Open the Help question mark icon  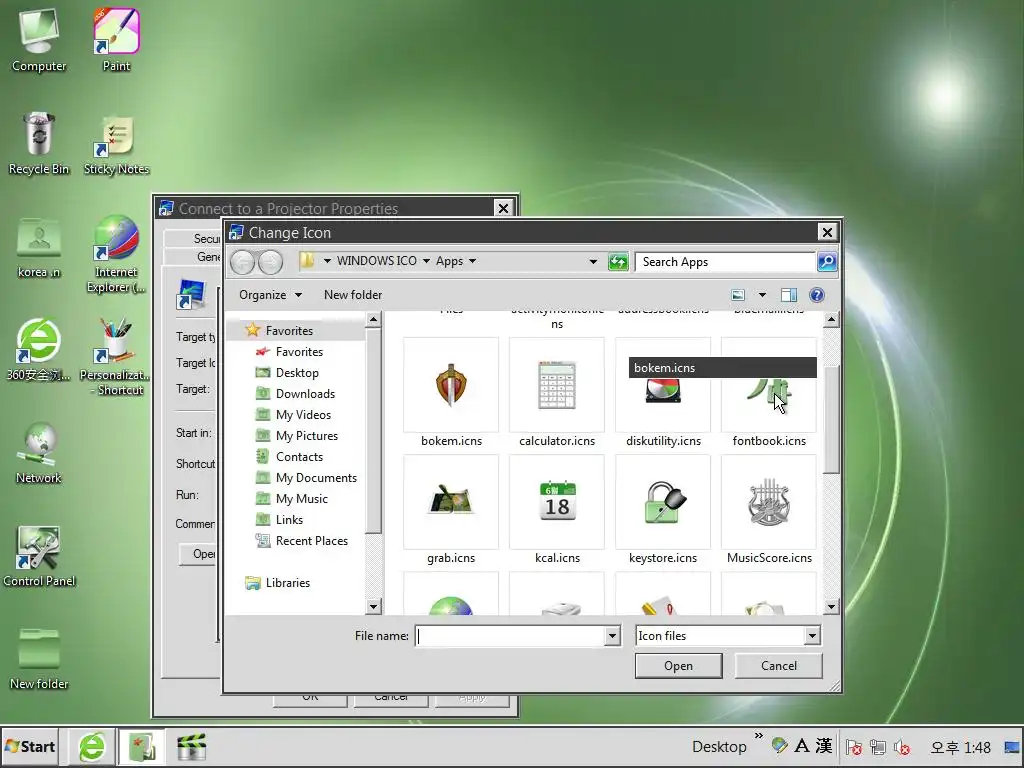click(816, 295)
